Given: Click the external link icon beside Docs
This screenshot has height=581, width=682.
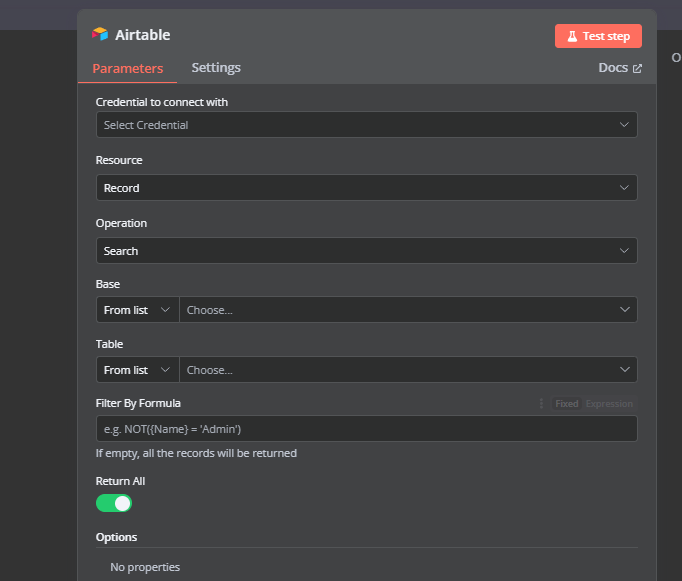Looking at the screenshot, I should [637, 68].
